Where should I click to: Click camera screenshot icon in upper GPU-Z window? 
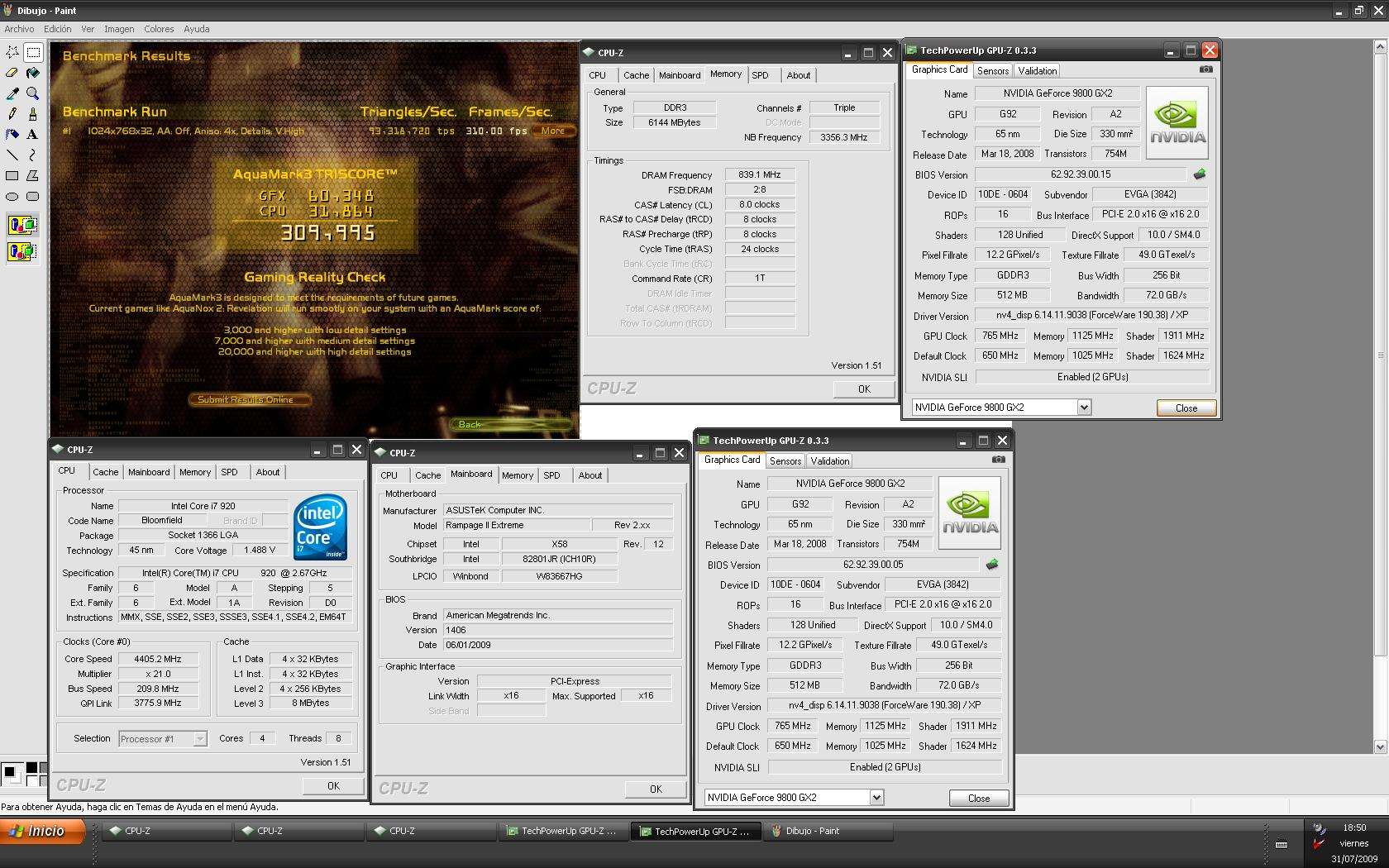1205,69
